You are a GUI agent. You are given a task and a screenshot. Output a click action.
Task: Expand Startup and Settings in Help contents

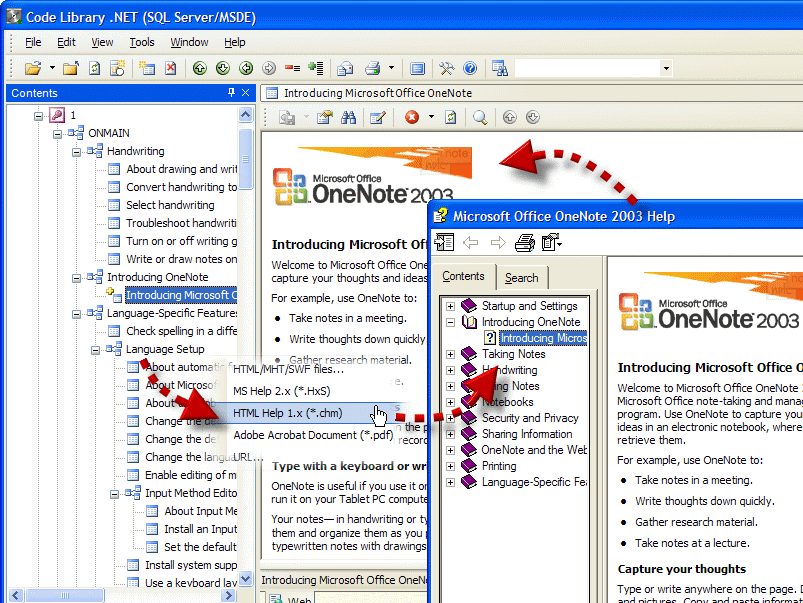pyautogui.click(x=450, y=306)
